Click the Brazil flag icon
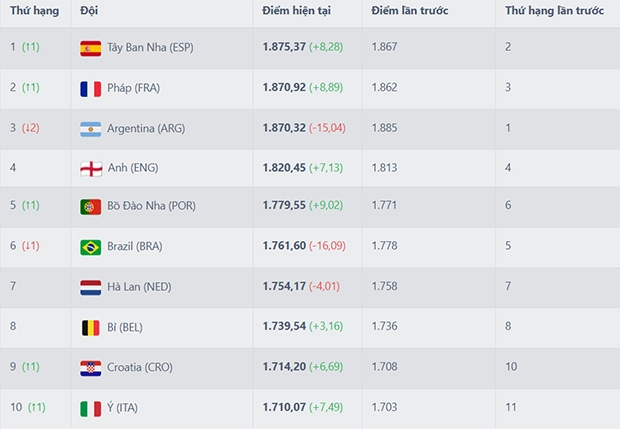The image size is (620, 429). click(x=90, y=247)
